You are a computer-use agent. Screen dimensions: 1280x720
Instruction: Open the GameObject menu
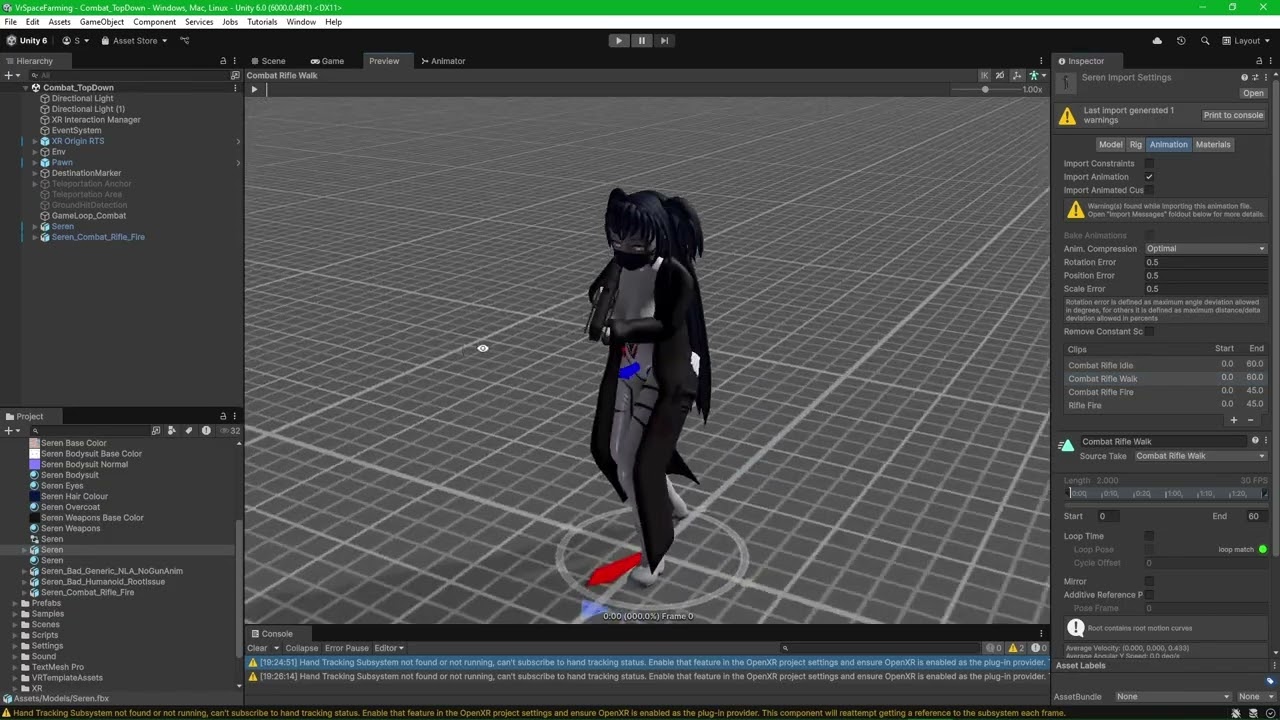coord(102,22)
